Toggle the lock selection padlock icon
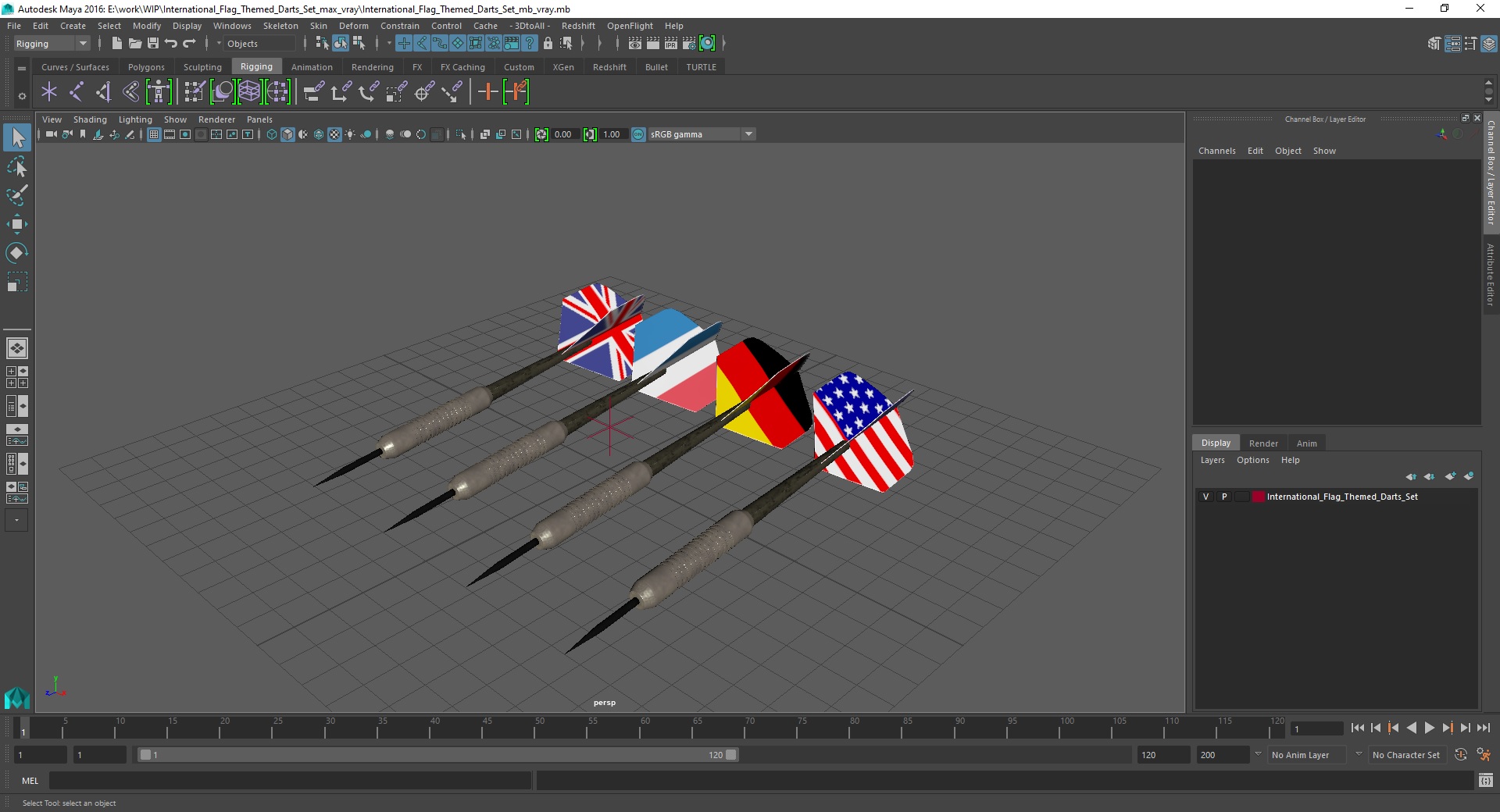Image resolution: width=1500 pixels, height=812 pixels. click(548, 44)
